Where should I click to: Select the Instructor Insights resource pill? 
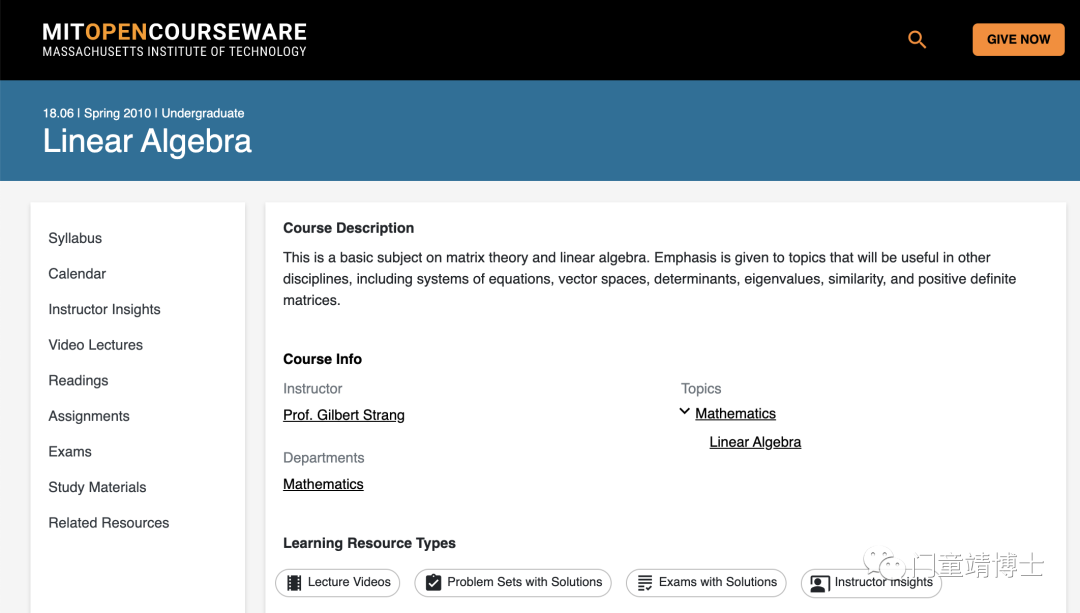click(871, 583)
